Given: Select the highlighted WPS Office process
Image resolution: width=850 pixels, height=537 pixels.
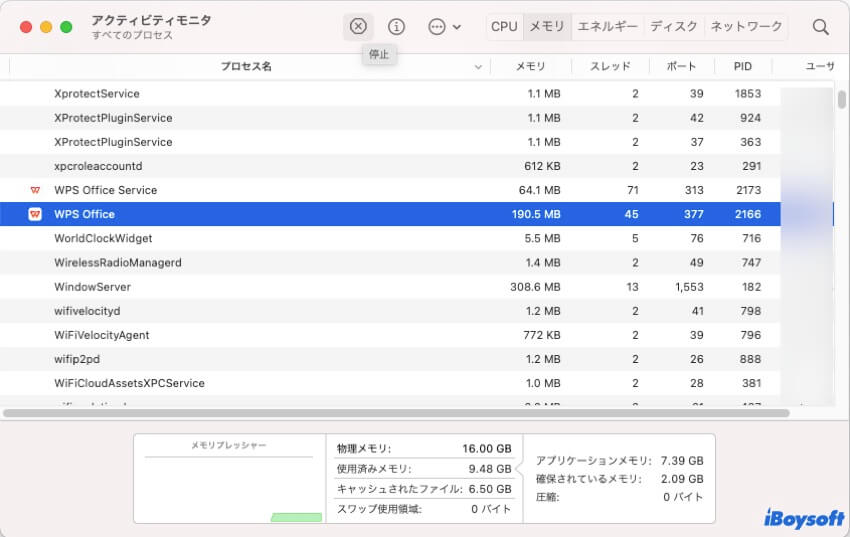Looking at the screenshot, I should pyautogui.click(x=390, y=214).
